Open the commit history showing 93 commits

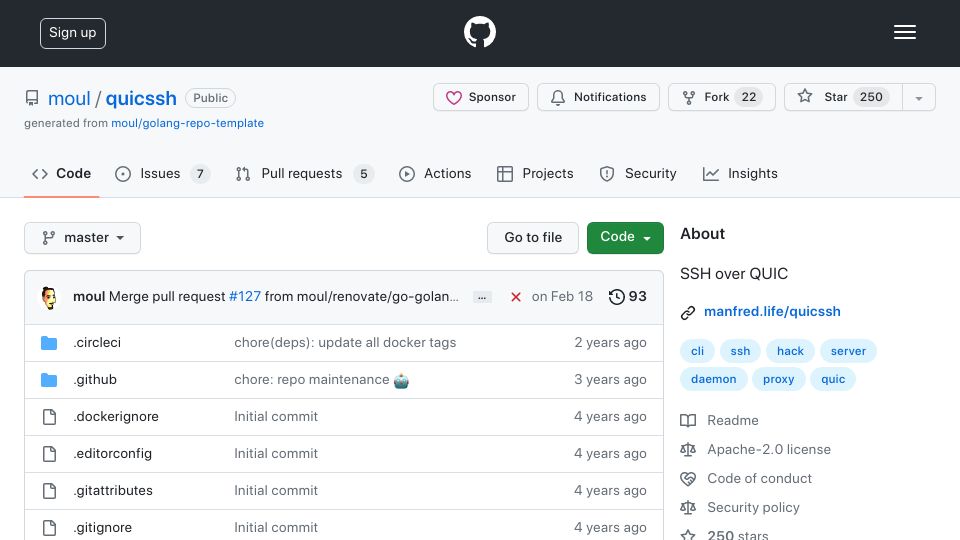pos(628,297)
